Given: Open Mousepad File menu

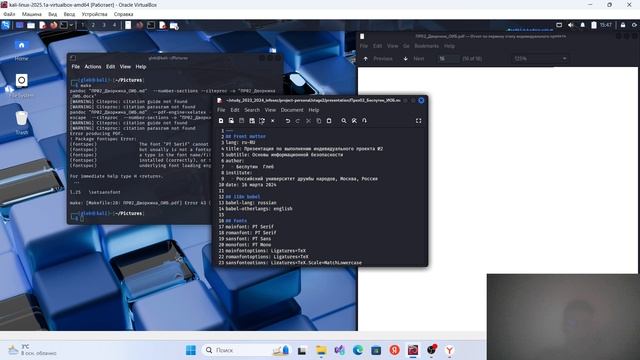Looking at the screenshot, I should point(221,110).
